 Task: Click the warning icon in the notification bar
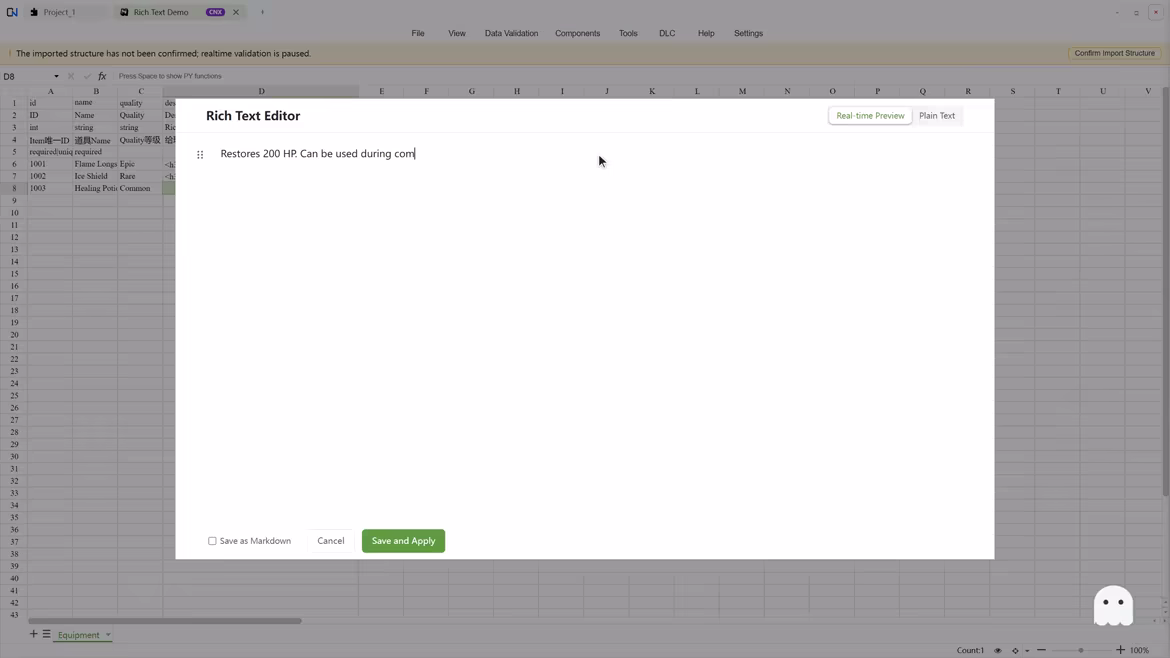tap(10, 54)
